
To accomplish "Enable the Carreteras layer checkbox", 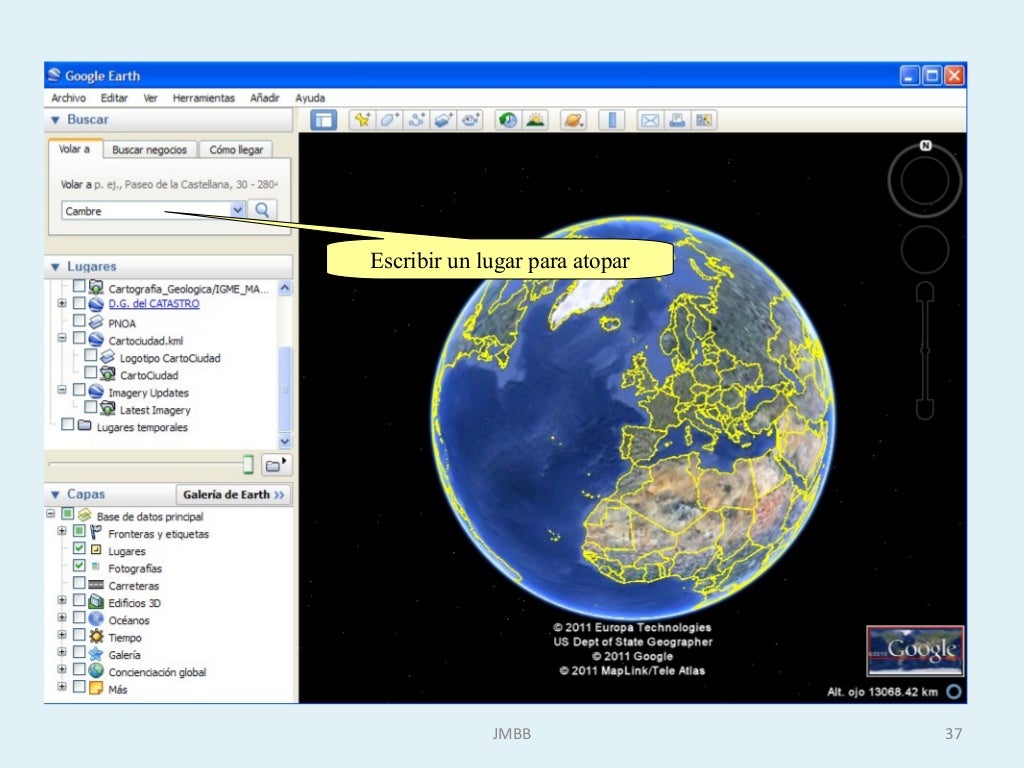I will click(x=79, y=583).
